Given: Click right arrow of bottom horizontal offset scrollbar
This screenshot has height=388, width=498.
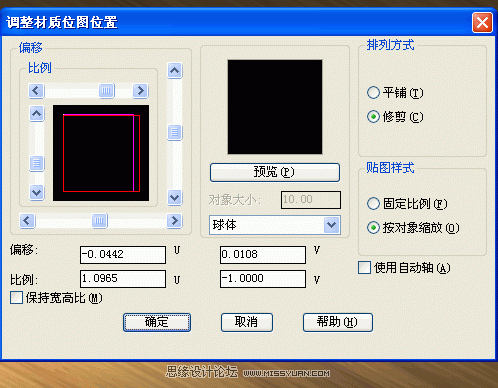Looking at the screenshot, I should point(174,221).
